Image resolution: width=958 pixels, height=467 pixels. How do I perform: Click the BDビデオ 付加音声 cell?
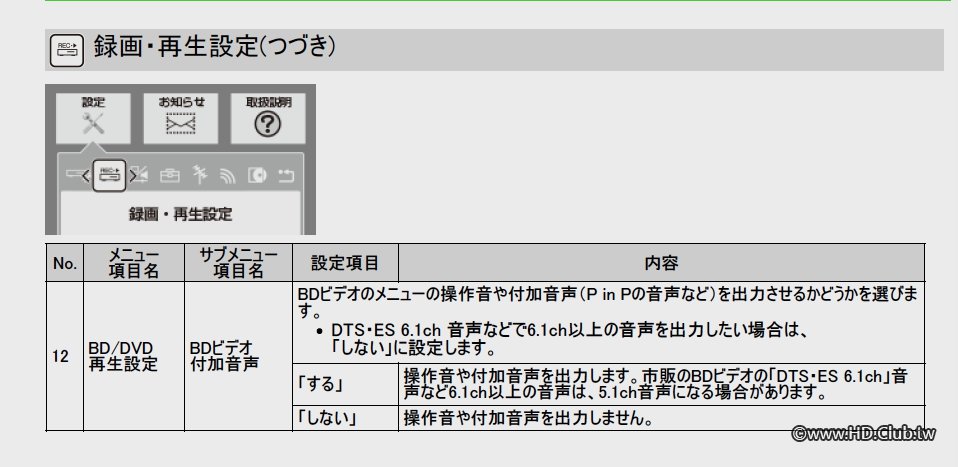click(238, 356)
